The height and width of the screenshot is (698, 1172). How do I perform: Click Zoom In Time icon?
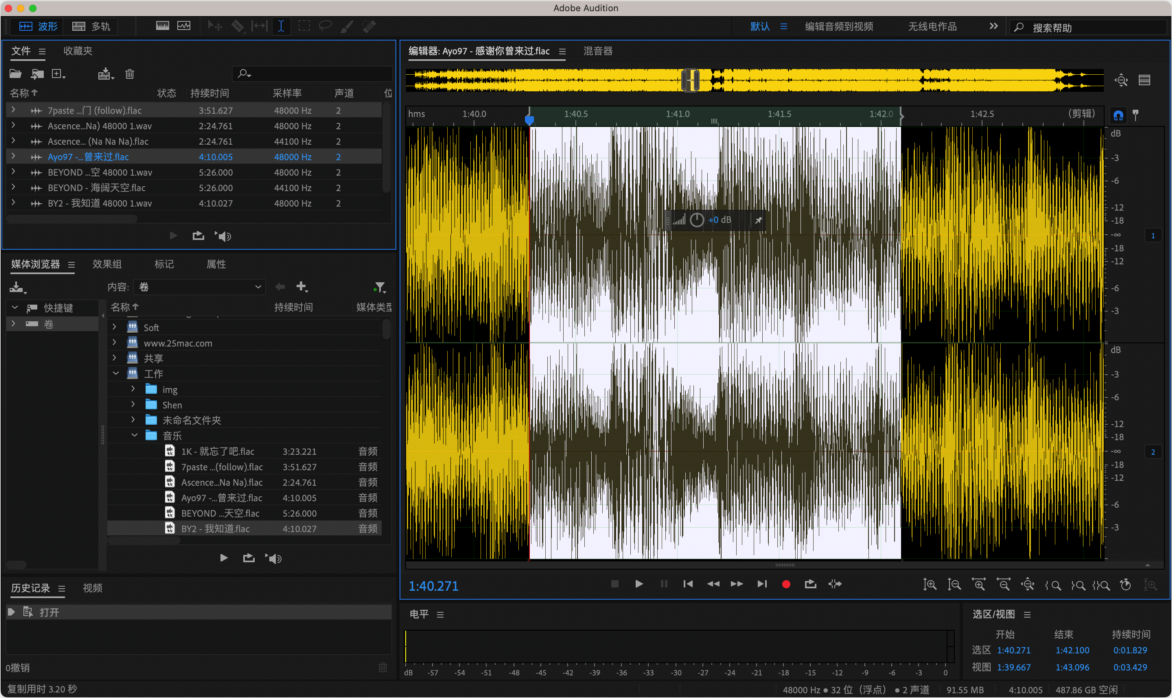[x=978, y=585]
